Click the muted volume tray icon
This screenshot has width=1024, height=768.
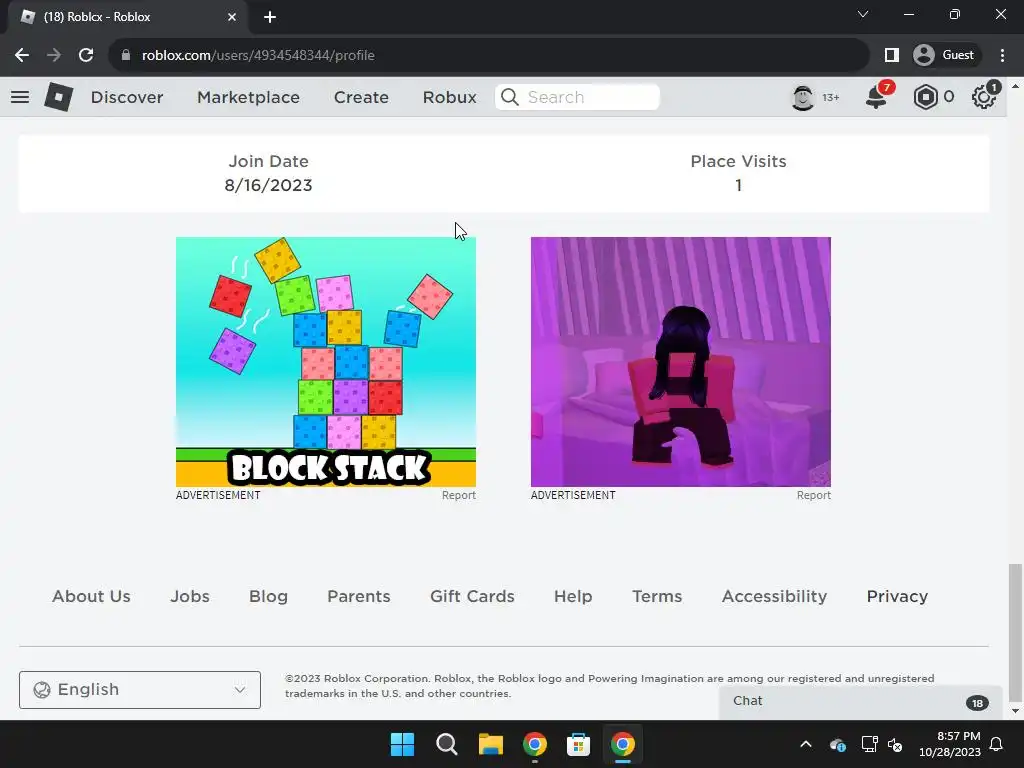click(x=895, y=744)
